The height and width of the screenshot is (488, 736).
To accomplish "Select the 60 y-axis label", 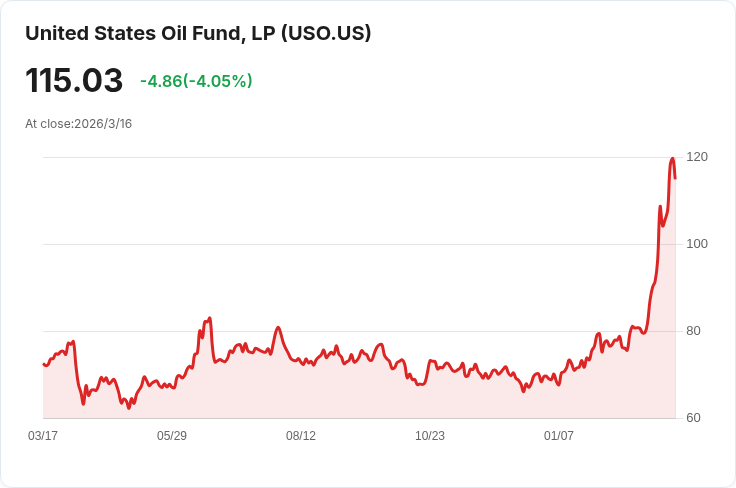I will click(x=693, y=418).
